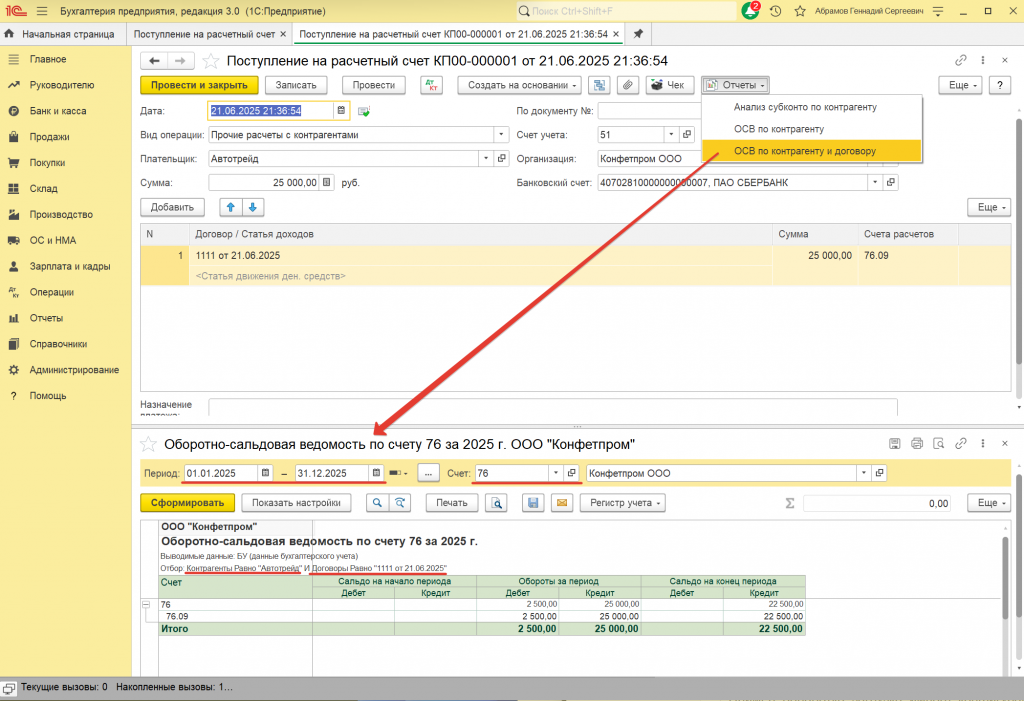This screenshot has height=701, width=1024.
Task: Close the Поступление на расчетный счет list tab
Action: [283, 34]
